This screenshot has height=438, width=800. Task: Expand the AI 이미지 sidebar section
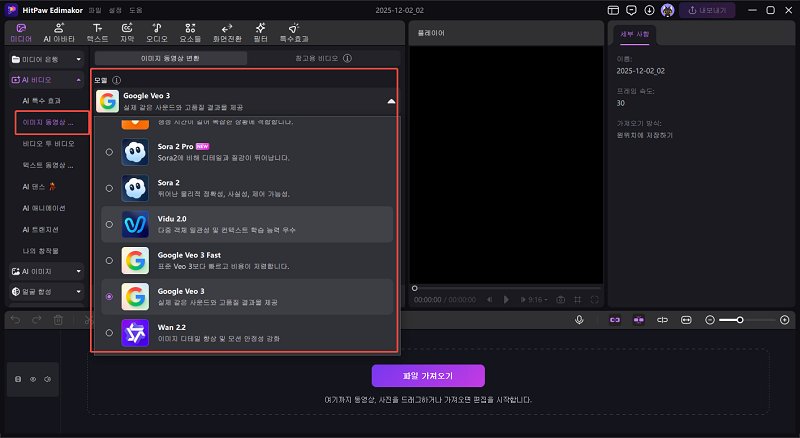click(x=46, y=271)
